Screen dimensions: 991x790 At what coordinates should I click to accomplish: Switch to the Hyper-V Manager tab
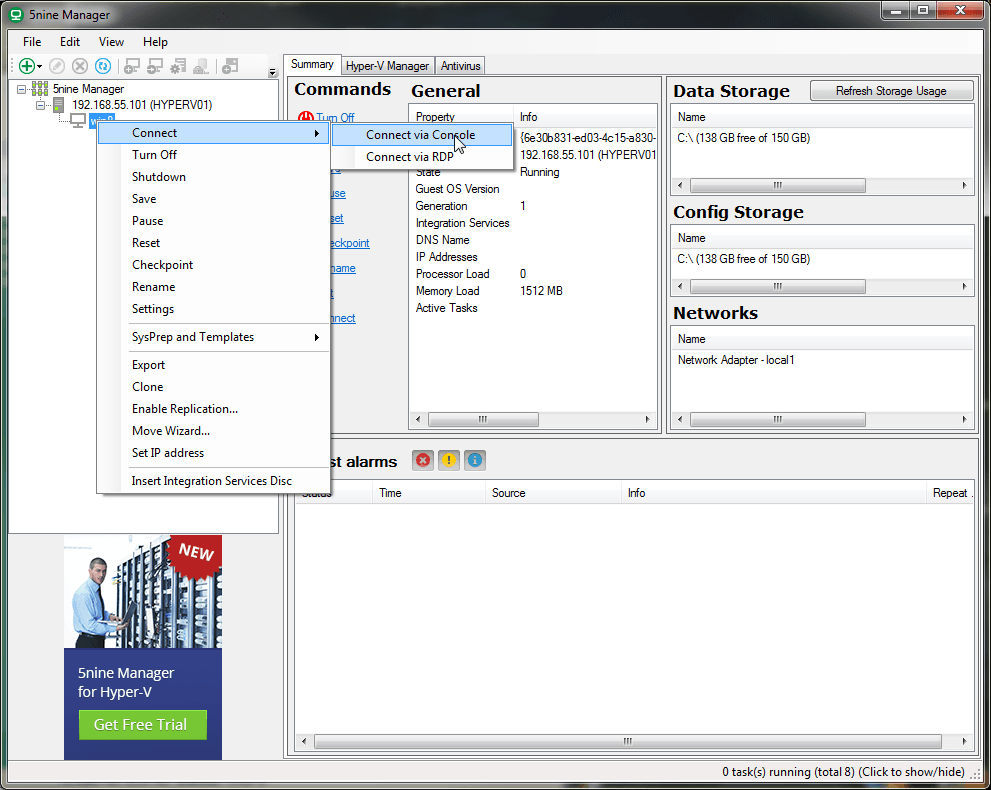pyautogui.click(x=387, y=66)
